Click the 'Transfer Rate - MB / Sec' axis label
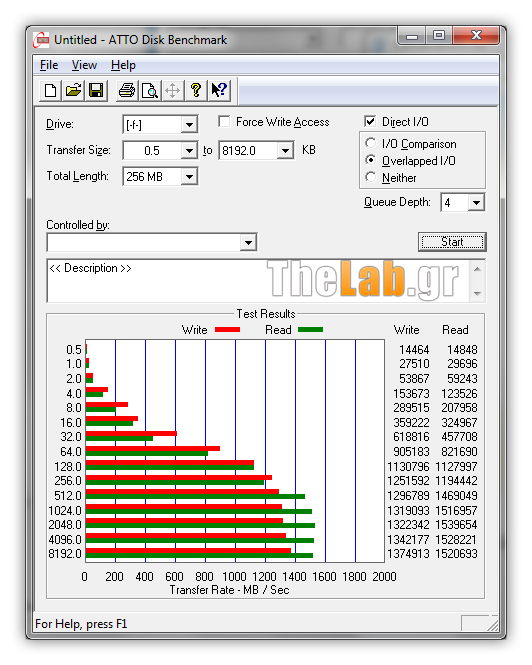The image size is (532, 665). pos(230,590)
